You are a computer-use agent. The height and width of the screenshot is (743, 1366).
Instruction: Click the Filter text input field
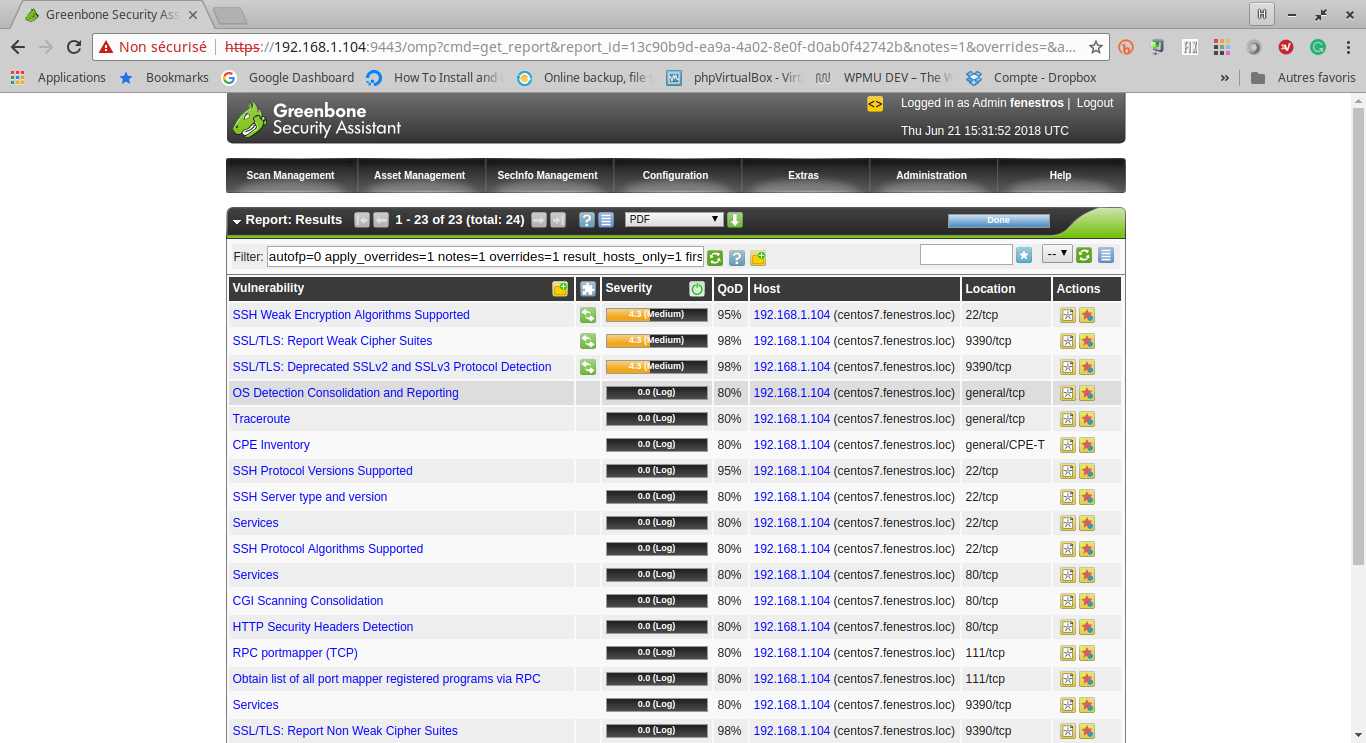(x=485, y=256)
